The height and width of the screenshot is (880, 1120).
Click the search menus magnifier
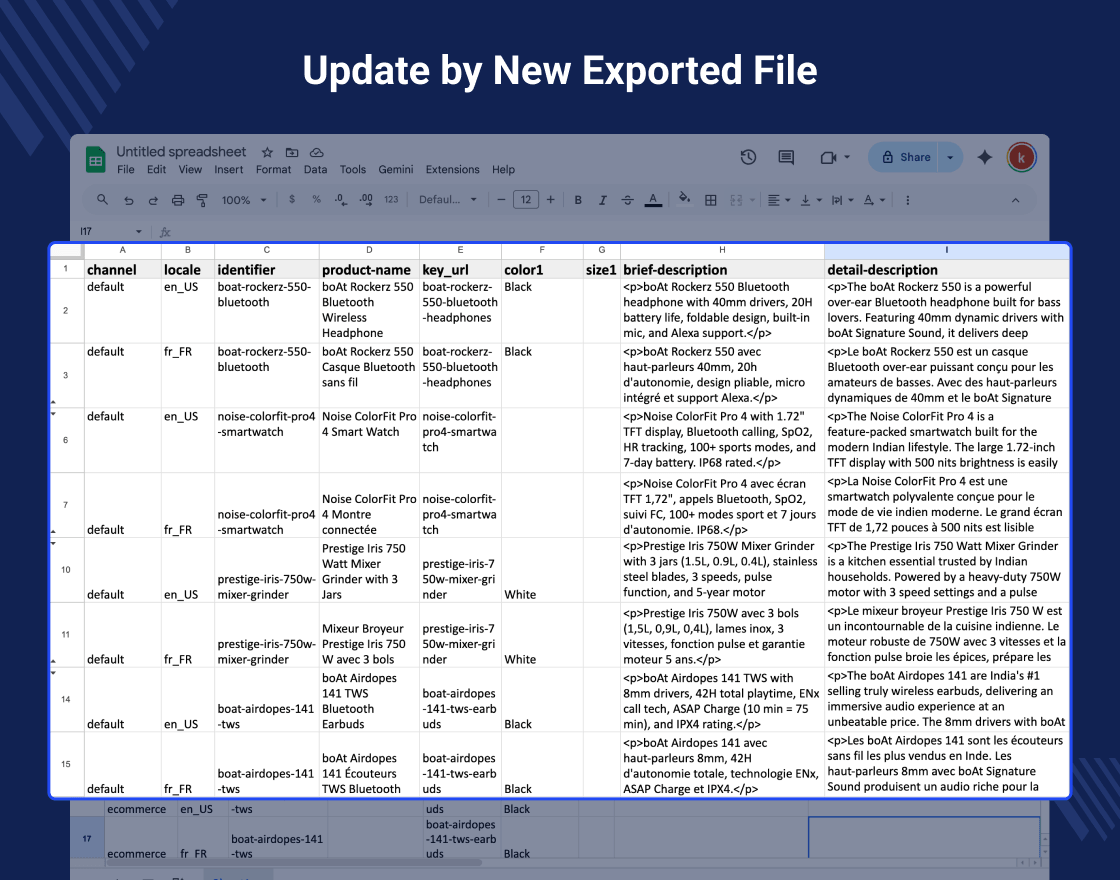coord(102,200)
